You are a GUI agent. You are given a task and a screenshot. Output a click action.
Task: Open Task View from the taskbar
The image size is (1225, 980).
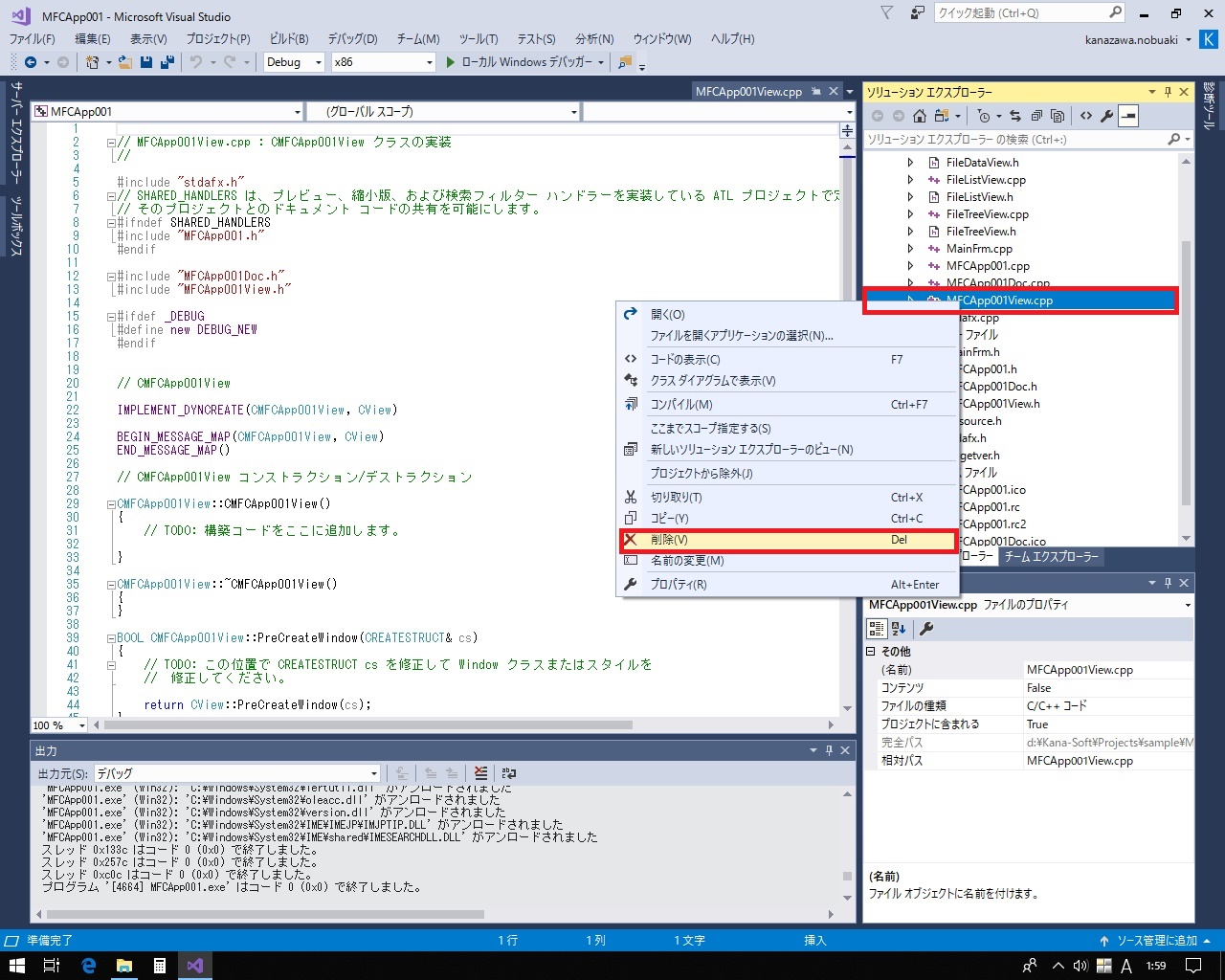tap(53, 966)
